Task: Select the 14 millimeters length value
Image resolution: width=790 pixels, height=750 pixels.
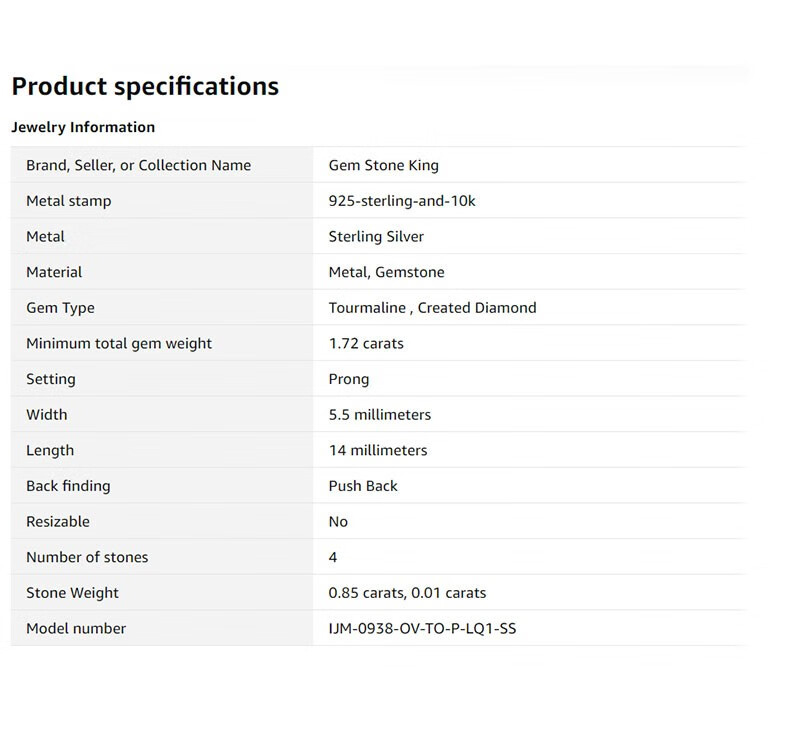Action: (377, 450)
